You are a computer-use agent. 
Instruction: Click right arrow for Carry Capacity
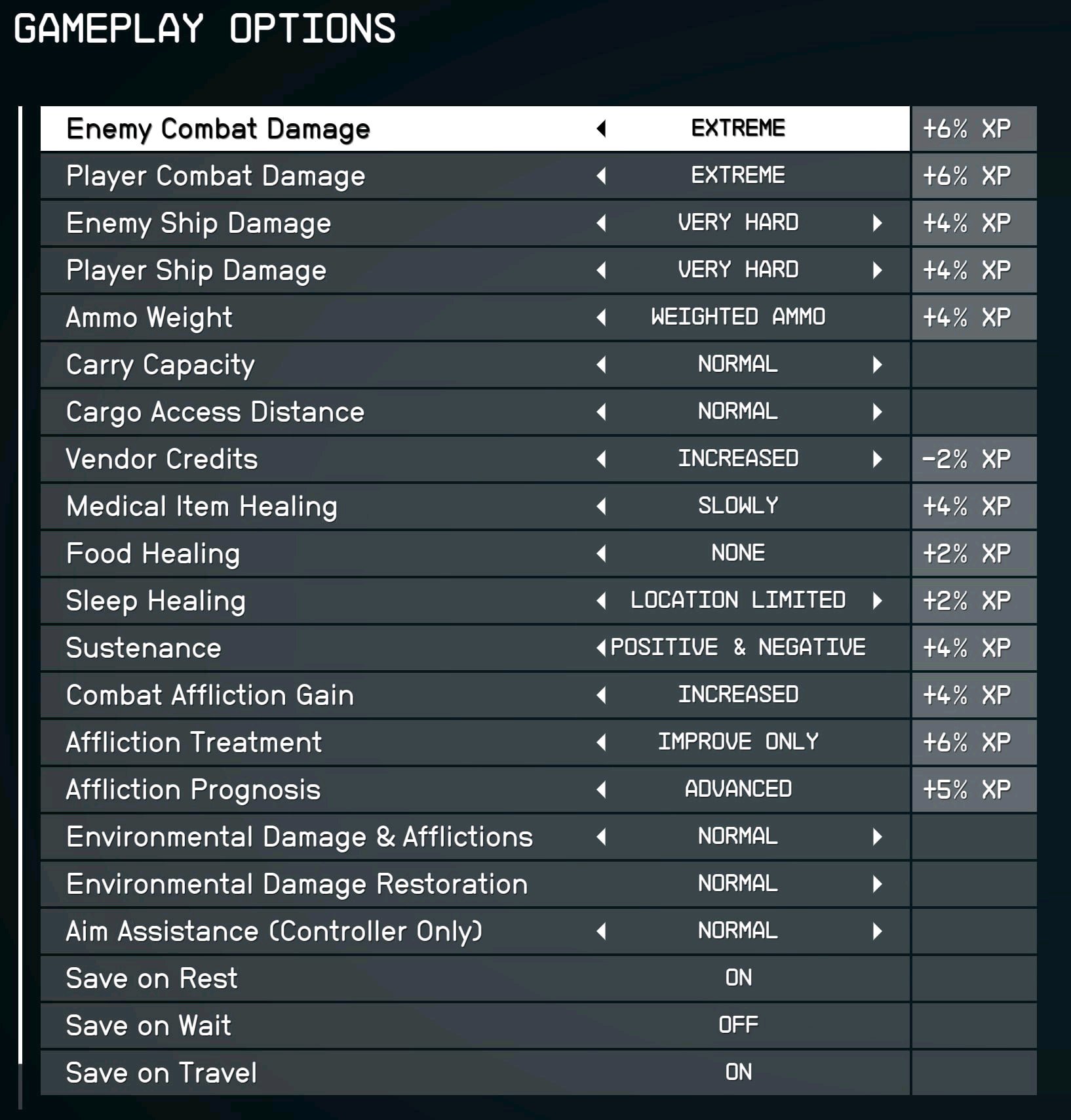[877, 365]
